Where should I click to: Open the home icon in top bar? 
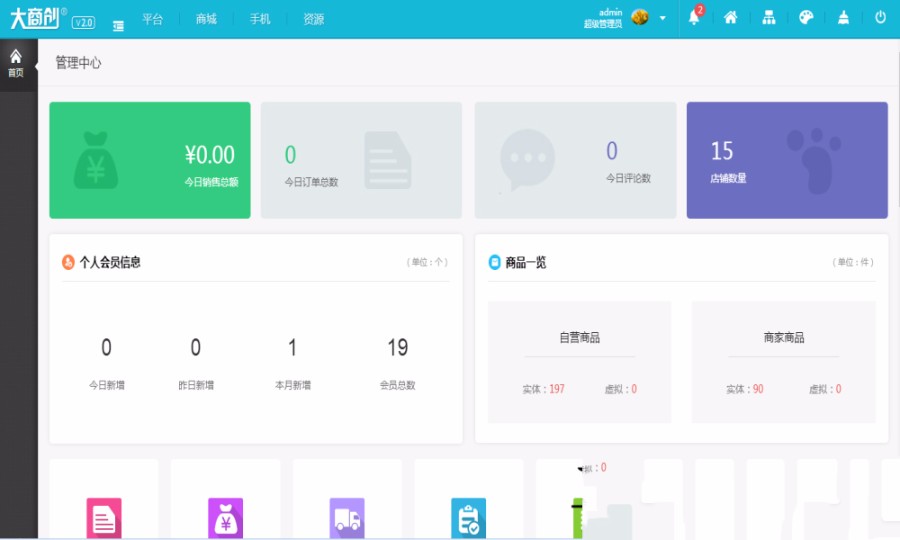[x=731, y=18]
